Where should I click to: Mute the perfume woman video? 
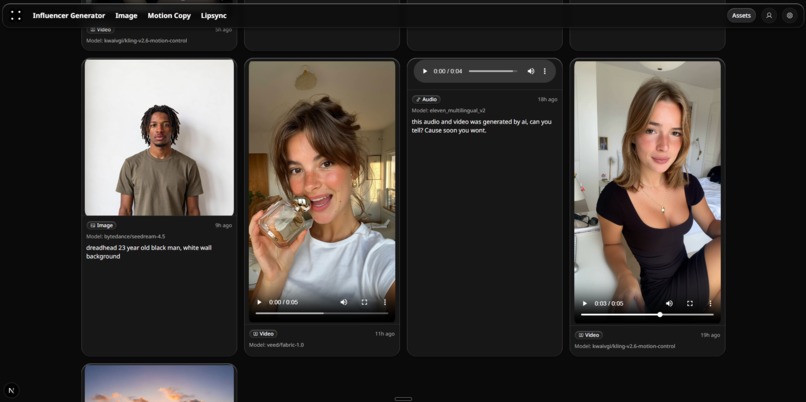click(x=344, y=302)
